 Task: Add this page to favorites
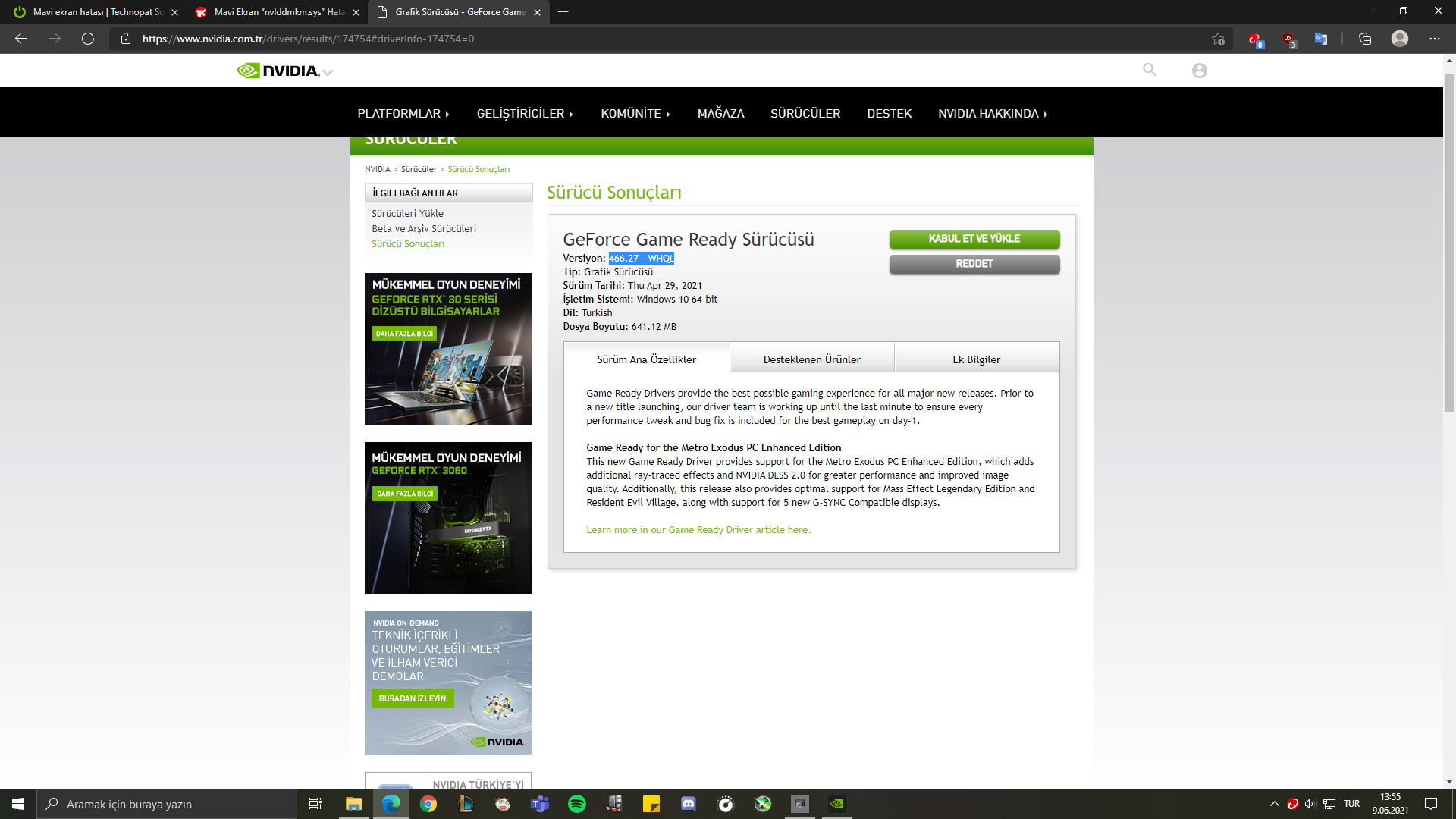[1218, 39]
